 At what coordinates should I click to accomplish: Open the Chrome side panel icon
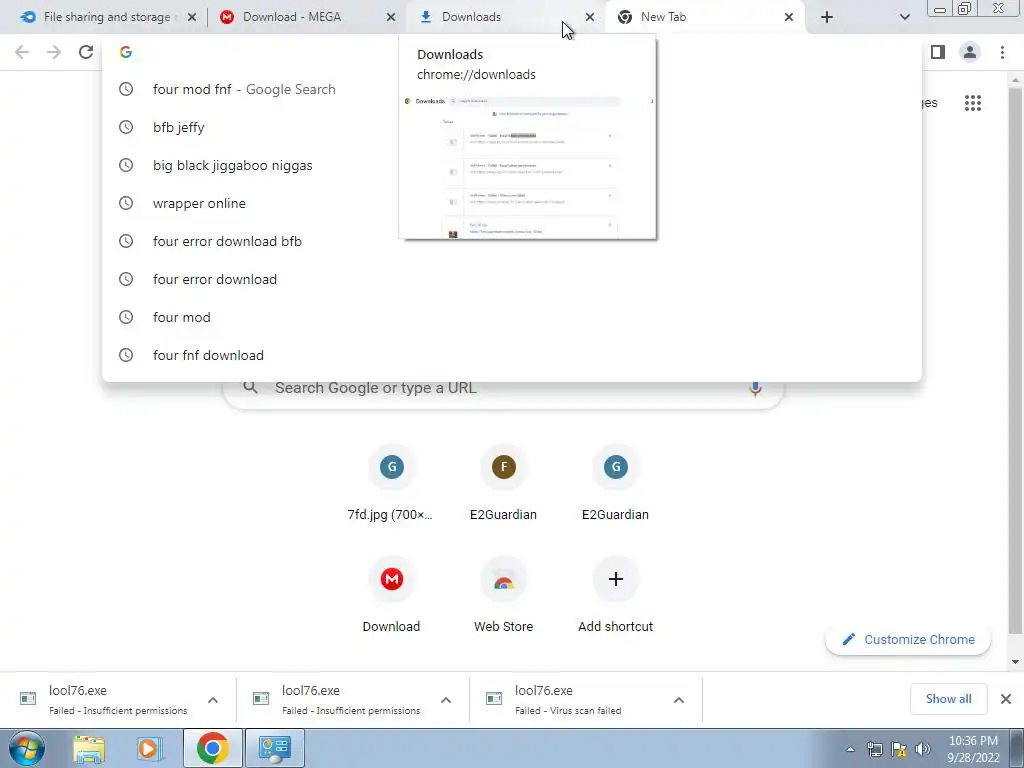point(938,52)
